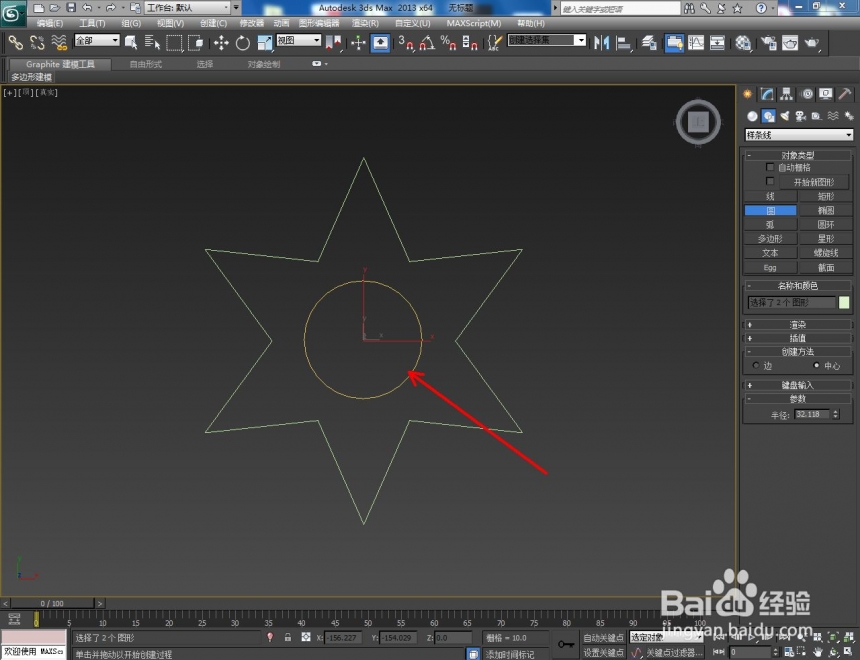Image resolution: width=860 pixels, height=660 pixels.
Task: Pick Rectangular Selection Region tool
Action: click(x=174, y=42)
